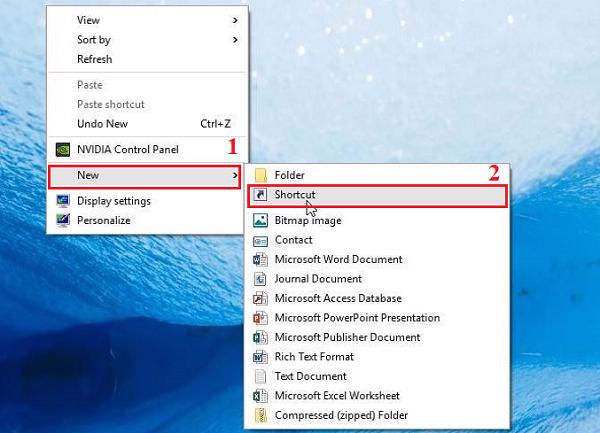This screenshot has width=600, height=433.
Task: Expand the Sort by submenu arrow
Action: [235, 40]
